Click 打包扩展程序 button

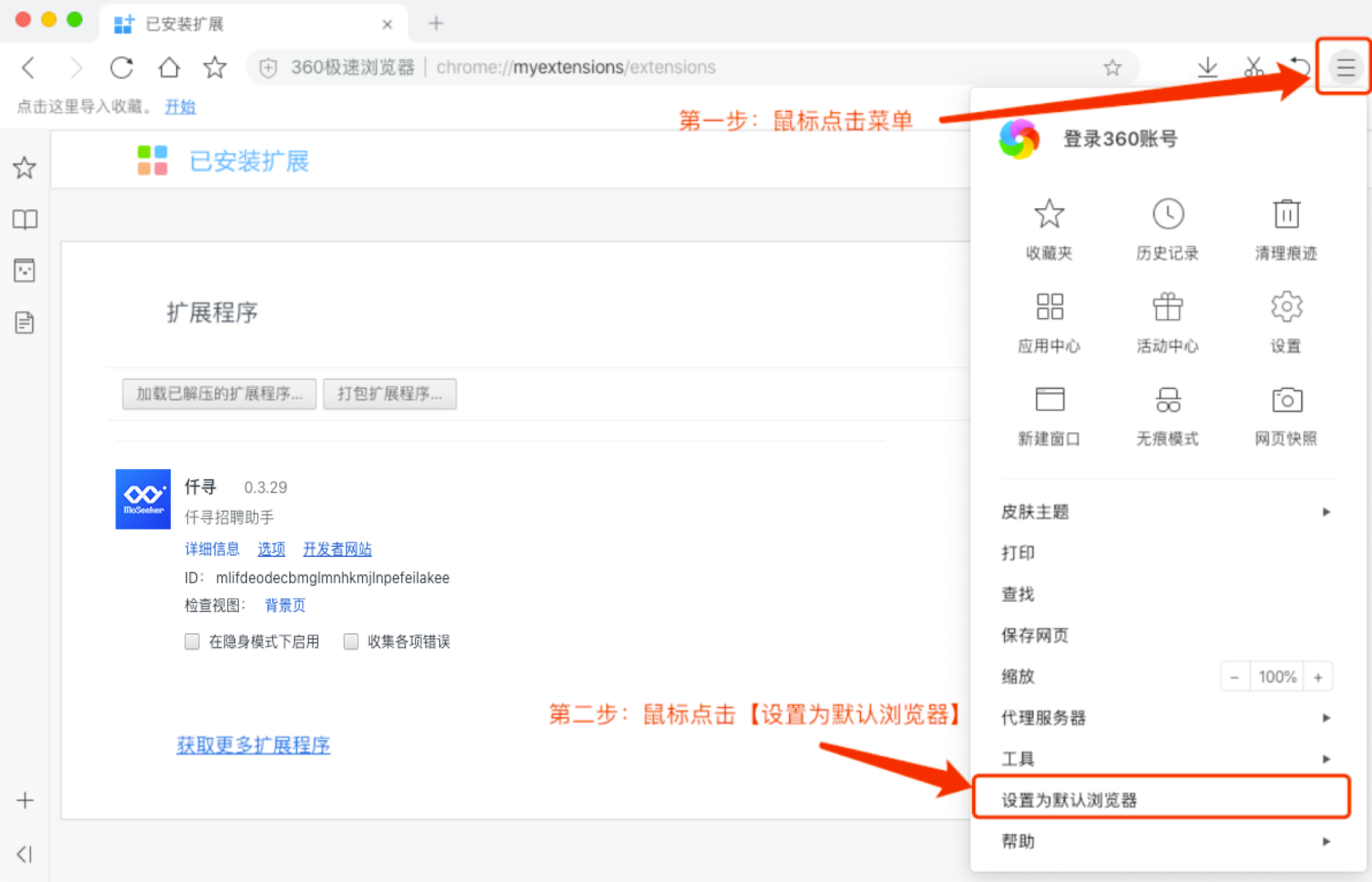[x=390, y=394]
